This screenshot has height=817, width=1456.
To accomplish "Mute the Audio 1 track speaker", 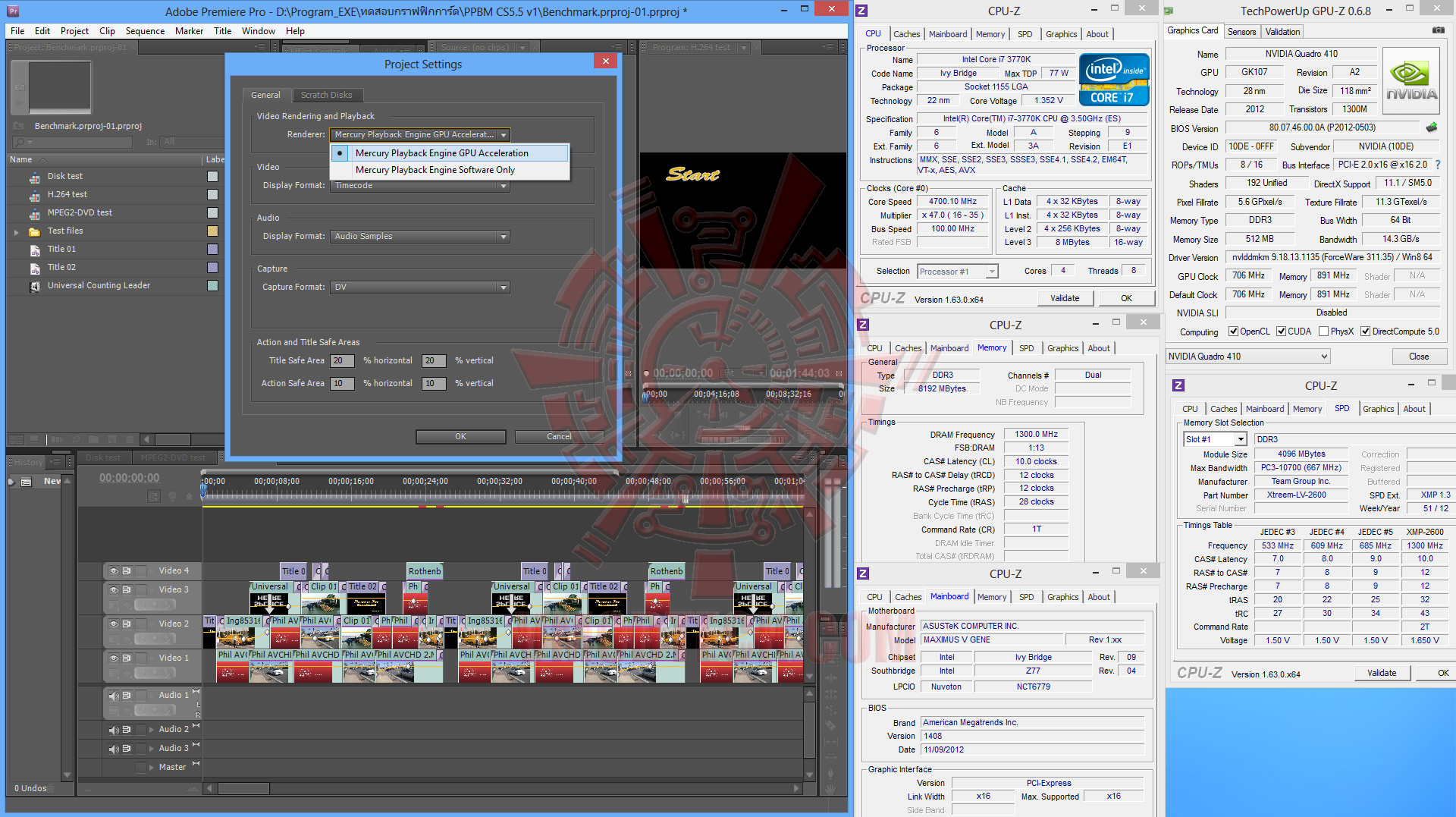I will pos(113,696).
